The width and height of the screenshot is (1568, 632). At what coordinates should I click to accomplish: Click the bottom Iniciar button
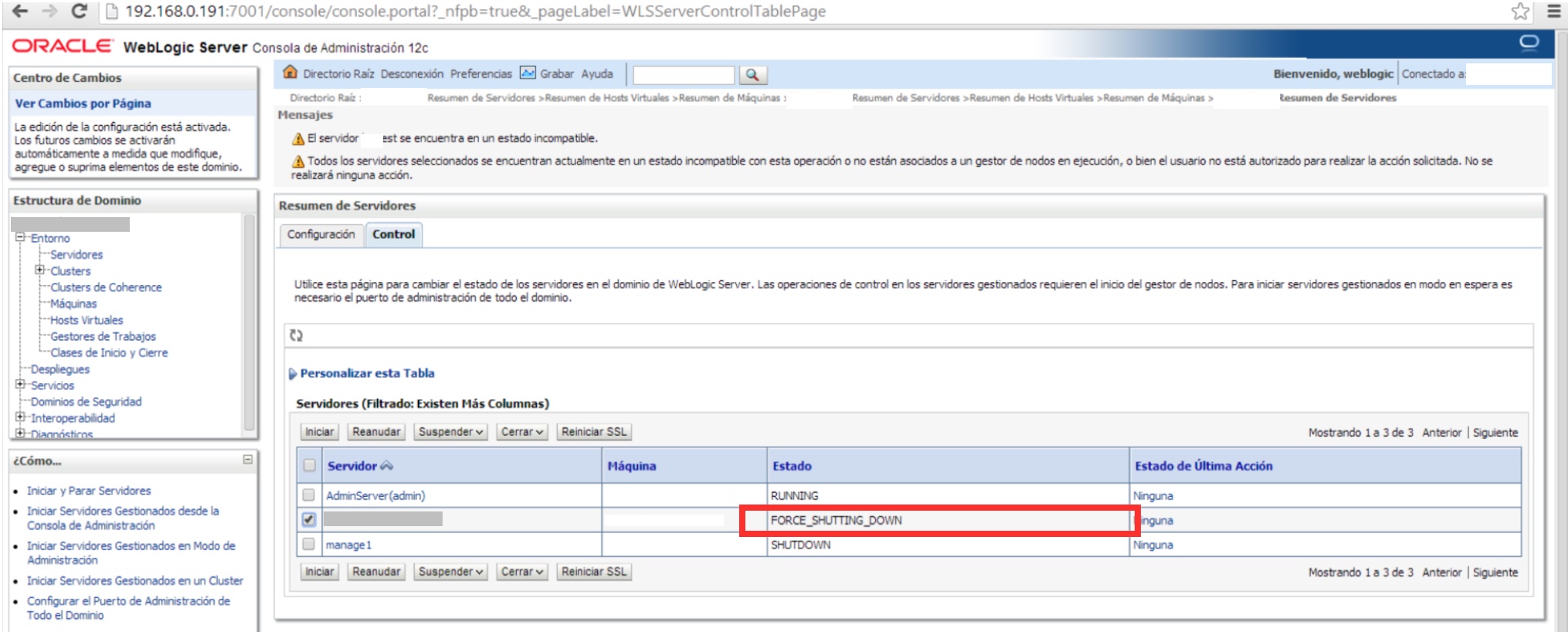[x=319, y=572]
